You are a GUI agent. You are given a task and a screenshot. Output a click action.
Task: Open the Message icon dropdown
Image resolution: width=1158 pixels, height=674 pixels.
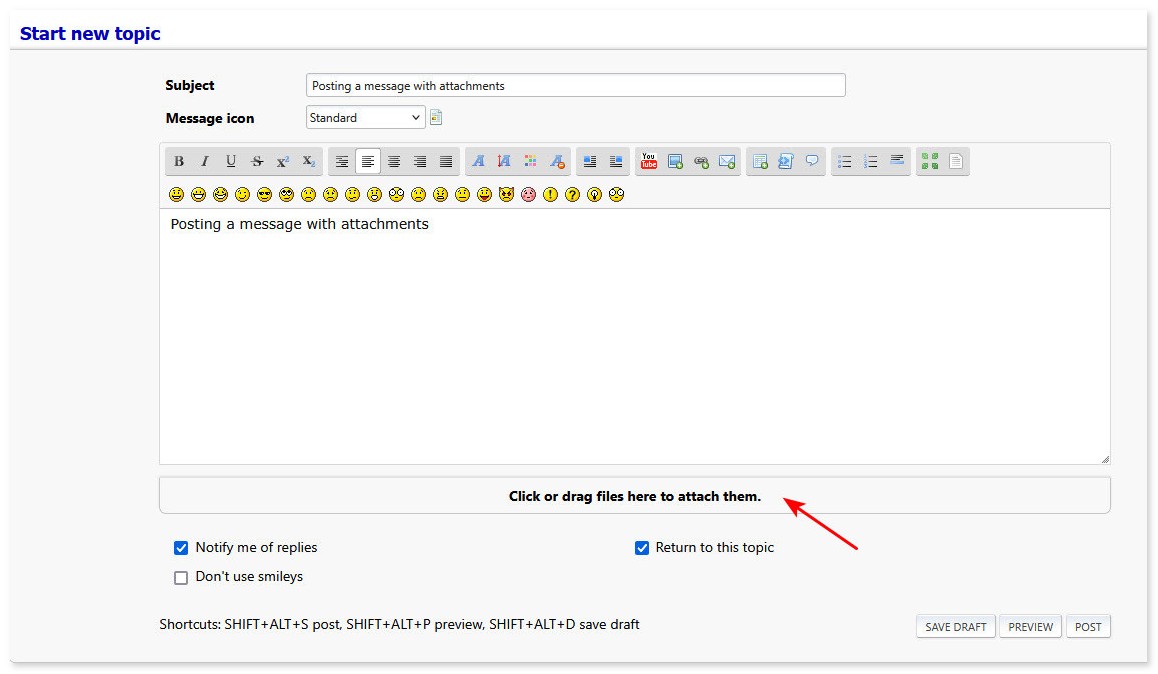pos(365,117)
